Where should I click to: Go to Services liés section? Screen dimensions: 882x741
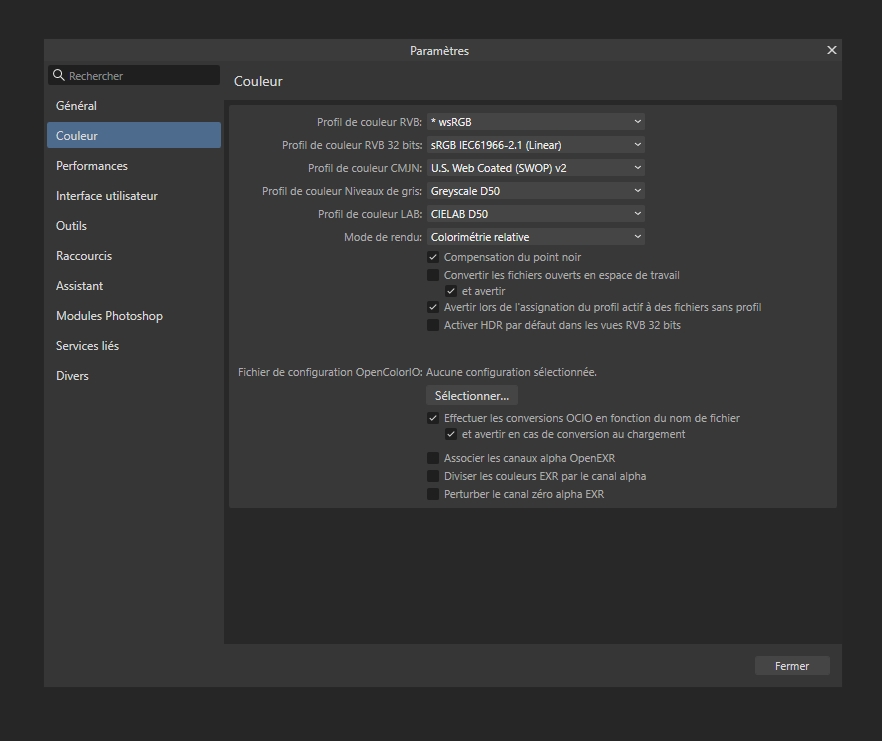[x=134, y=346]
